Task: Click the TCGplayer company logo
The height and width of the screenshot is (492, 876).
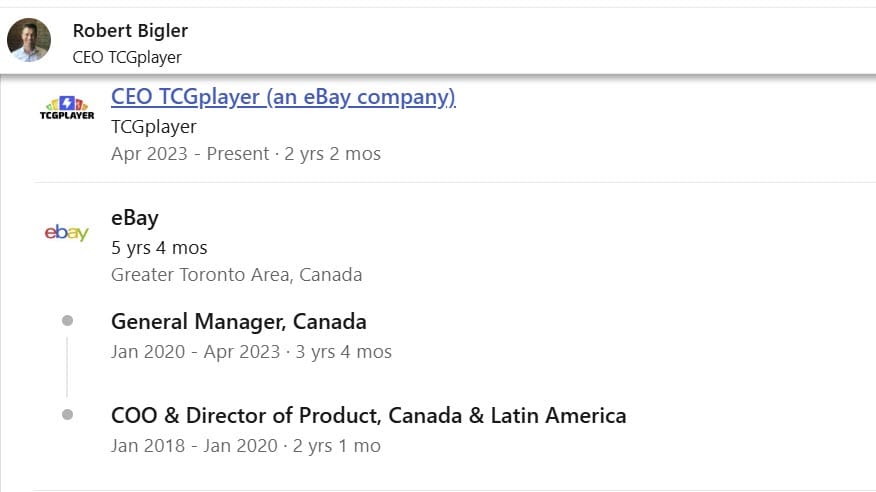Action: point(67,107)
